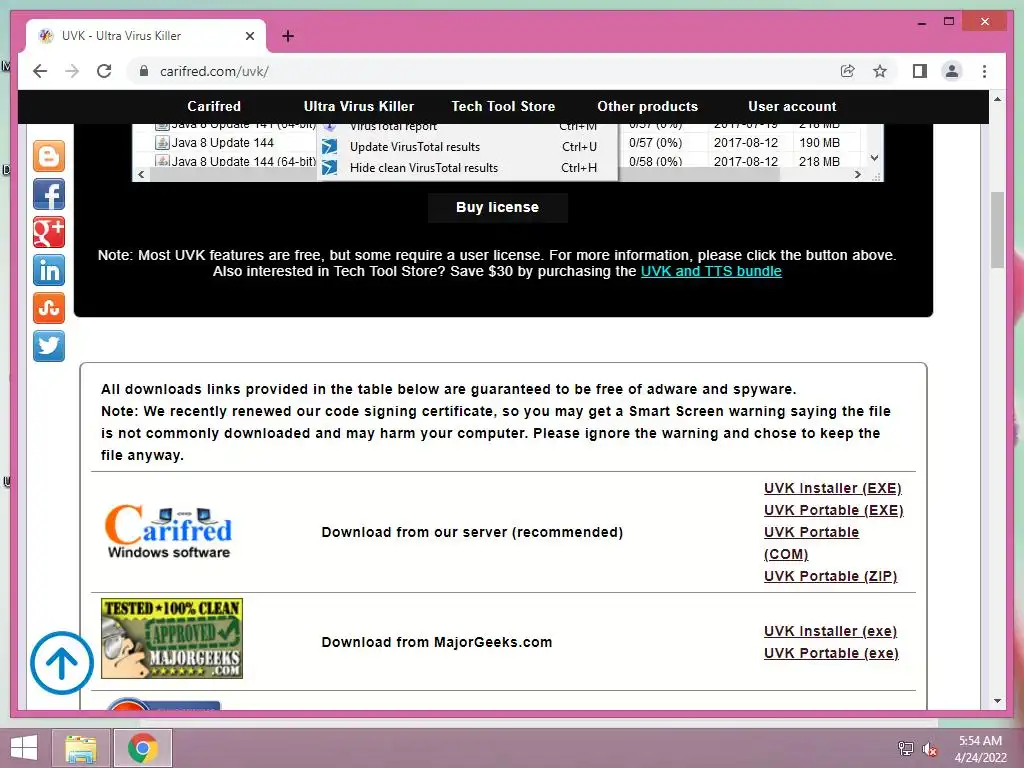Open Chrome three-dot menu
Screen dimensions: 1024x768
984,71
